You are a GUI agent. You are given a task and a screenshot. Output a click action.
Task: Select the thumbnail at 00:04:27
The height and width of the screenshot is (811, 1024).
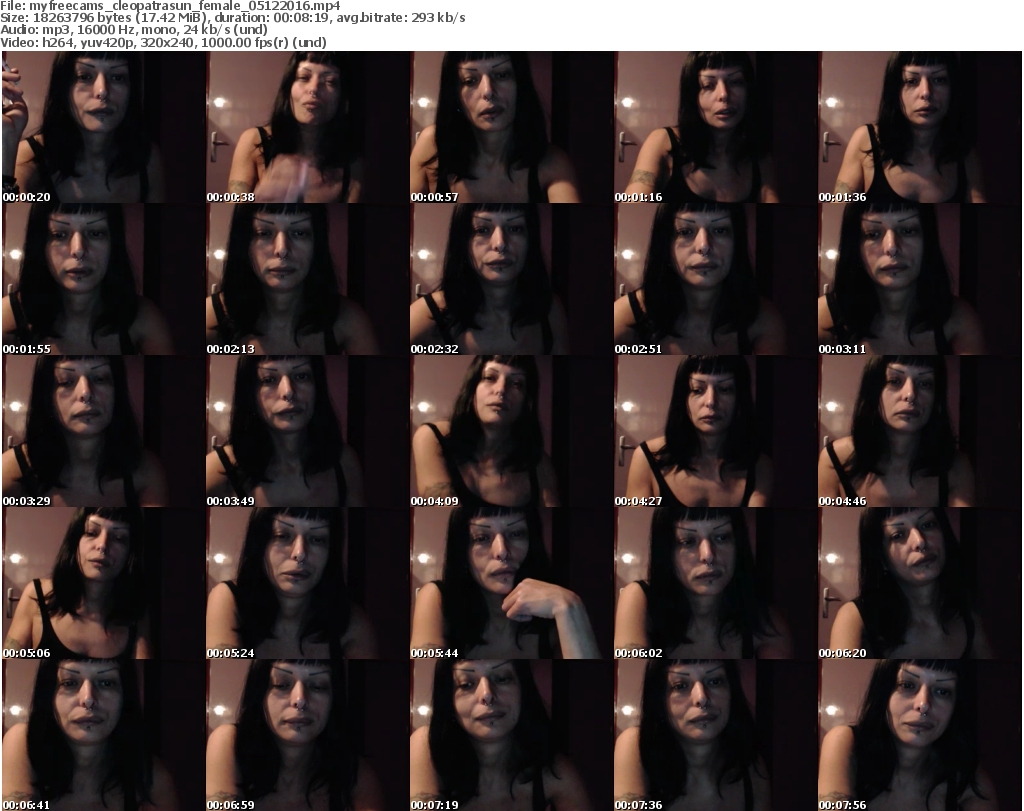pyautogui.click(x=713, y=431)
